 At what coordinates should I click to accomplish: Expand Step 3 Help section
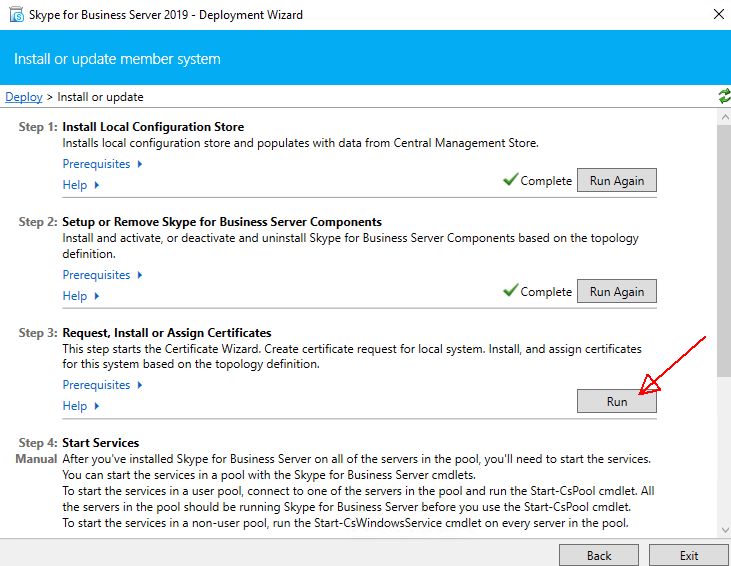pyautogui.click(x=81, y=406)
